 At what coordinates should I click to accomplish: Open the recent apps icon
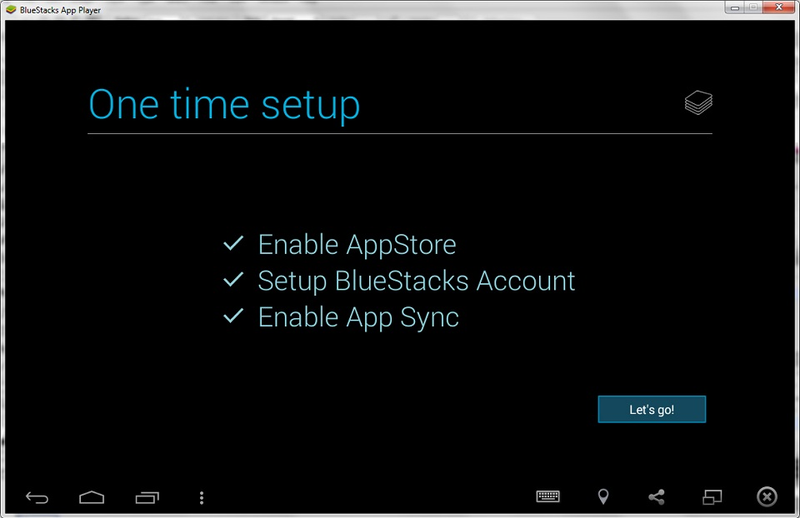point(147,497)
